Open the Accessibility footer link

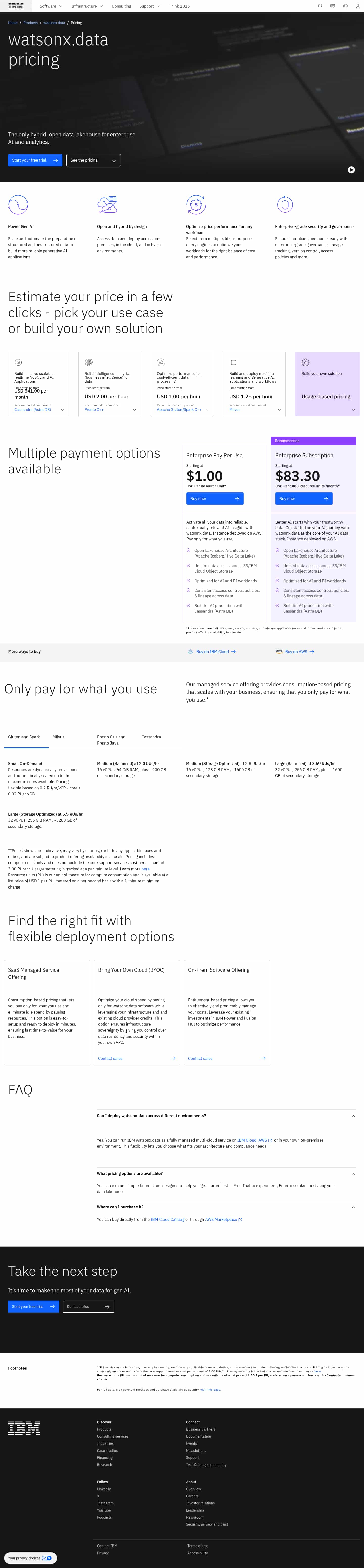[x=197, y=1553]
